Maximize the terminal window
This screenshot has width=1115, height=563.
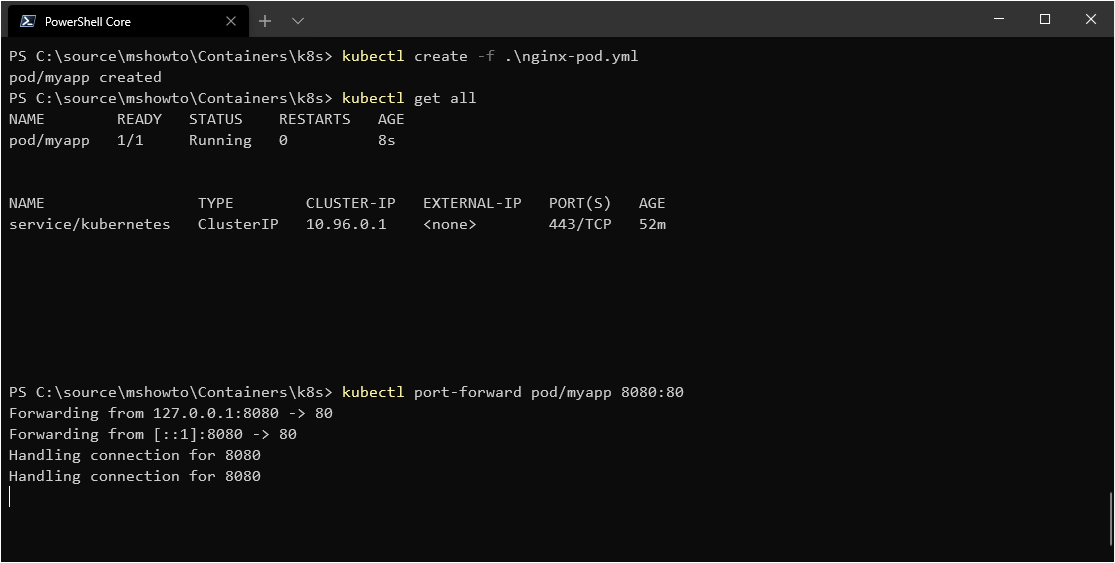pyautogui.click(x=1045, y=19)
